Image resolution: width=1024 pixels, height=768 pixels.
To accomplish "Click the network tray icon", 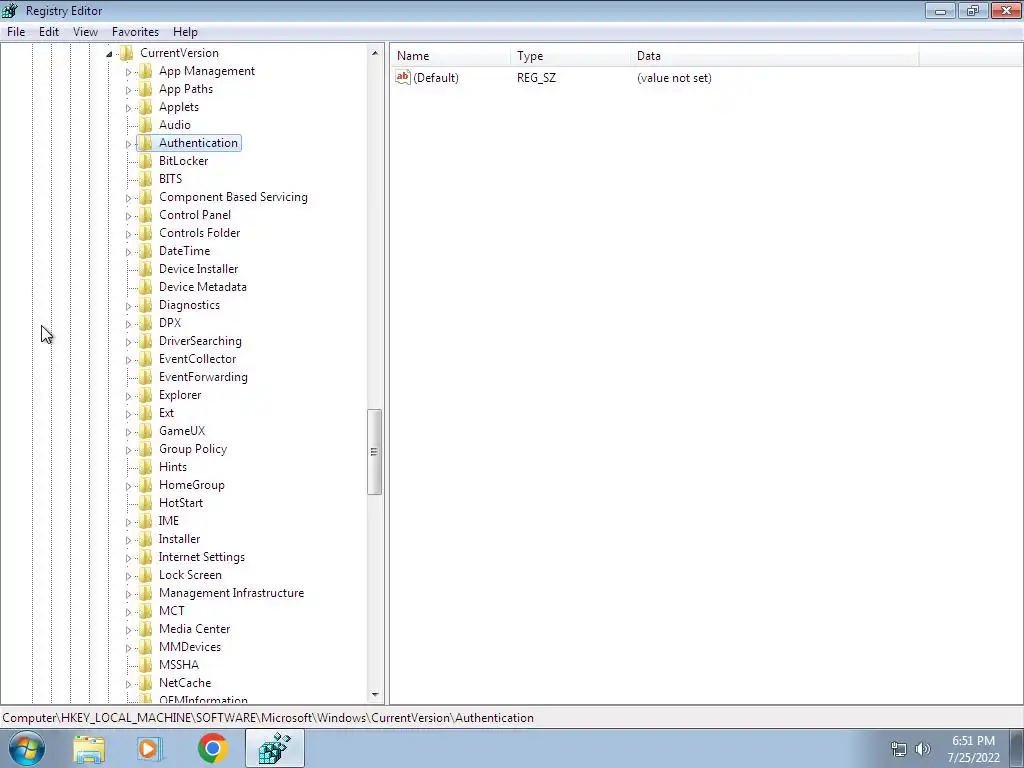I will pos(899,749).
